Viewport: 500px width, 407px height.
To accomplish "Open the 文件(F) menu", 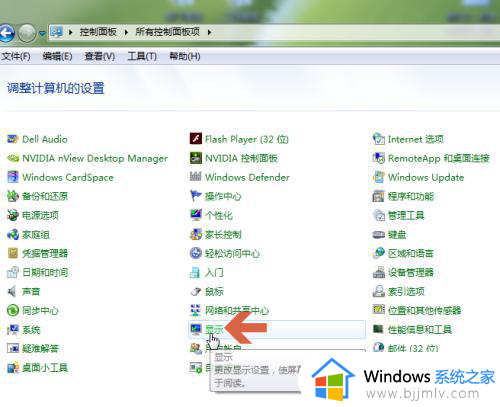I will tap(16, 56).
